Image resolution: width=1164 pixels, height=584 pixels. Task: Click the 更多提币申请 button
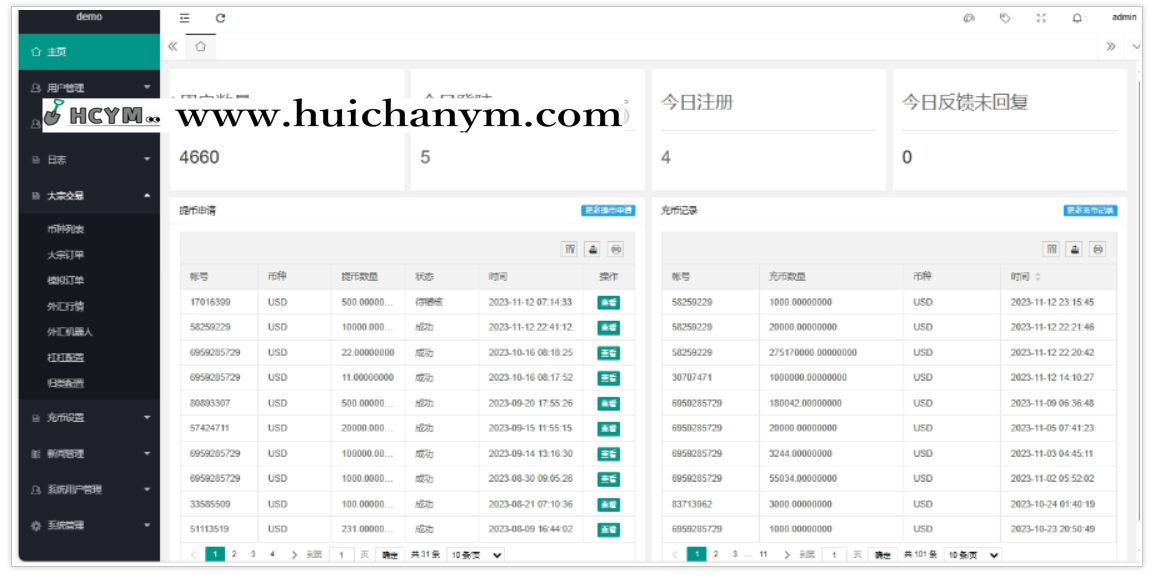pos(607,211)
